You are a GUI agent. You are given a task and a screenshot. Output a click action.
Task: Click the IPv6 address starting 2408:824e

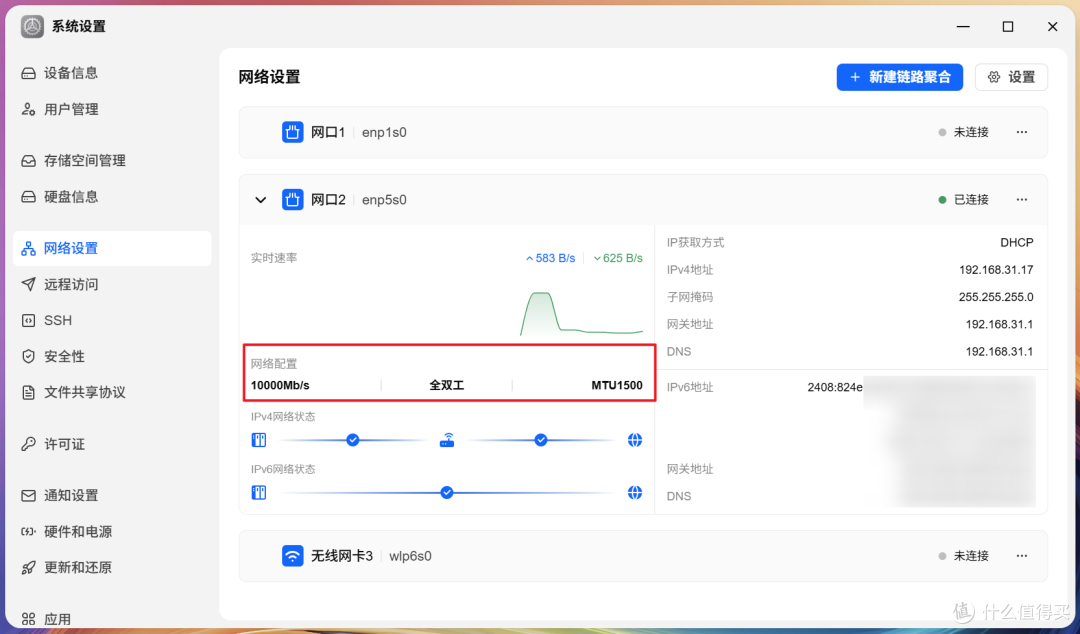835,387
